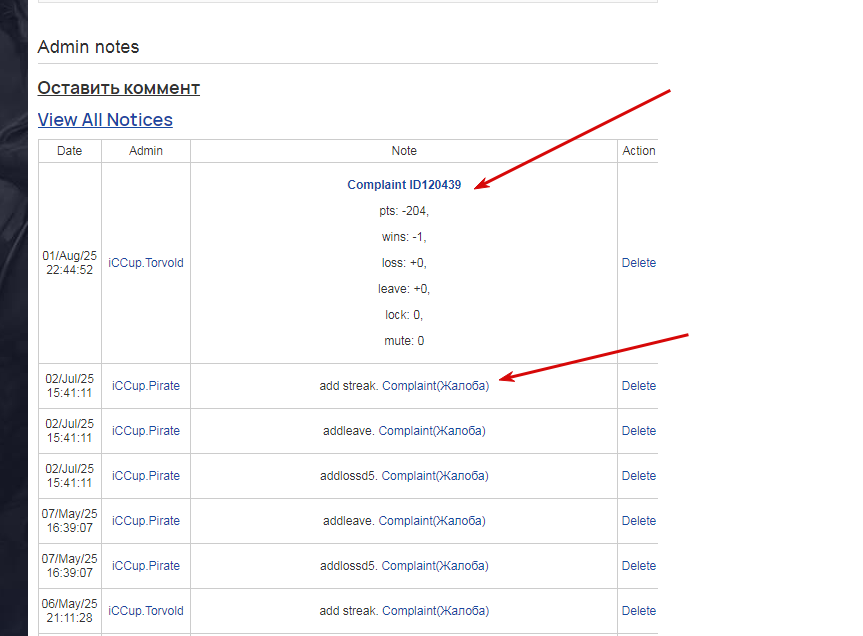Delete the 02/Jul/25 addleave note
This screenshot has height=636, width=863.
coord(638,431)
